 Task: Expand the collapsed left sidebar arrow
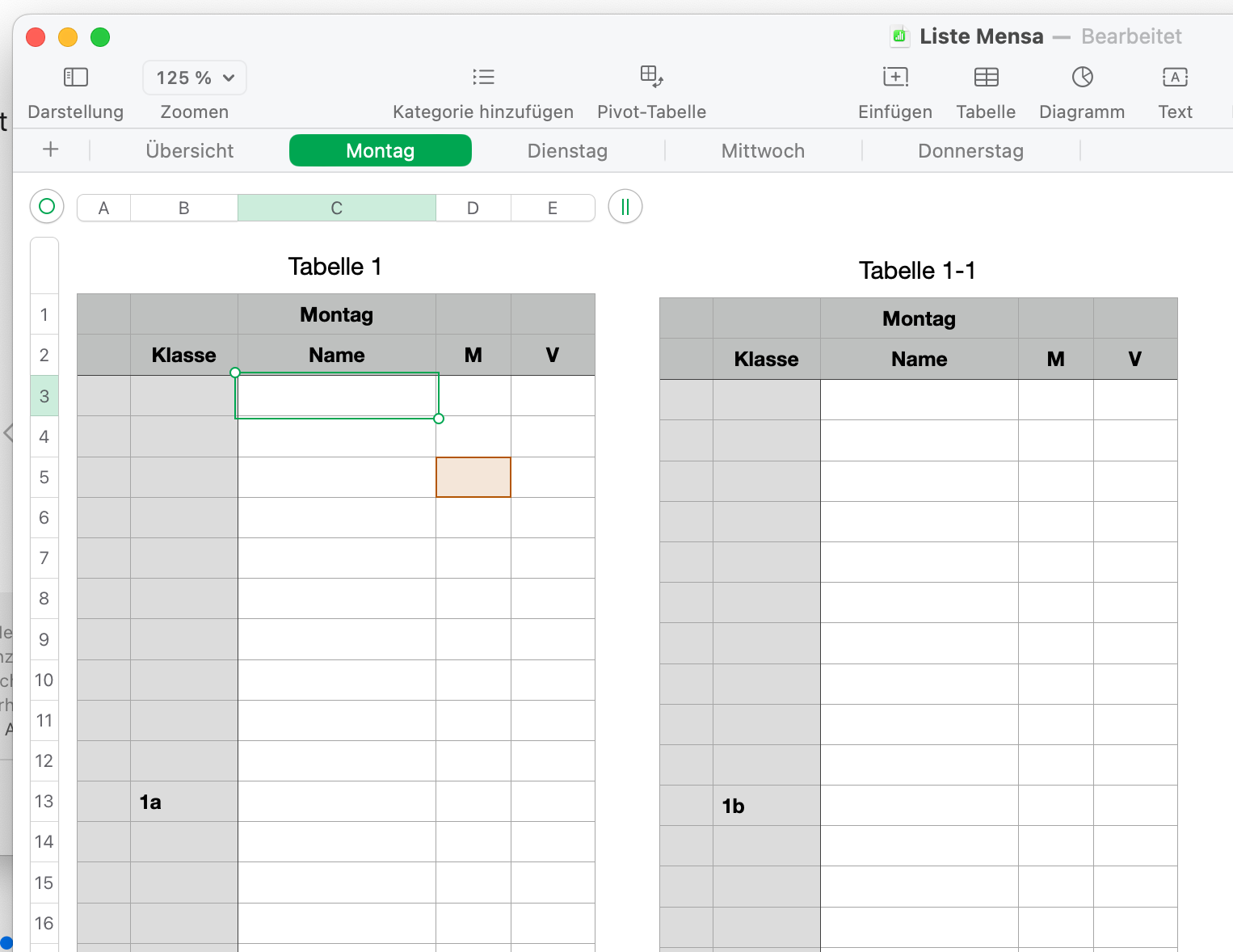click(x=8, y=433)
